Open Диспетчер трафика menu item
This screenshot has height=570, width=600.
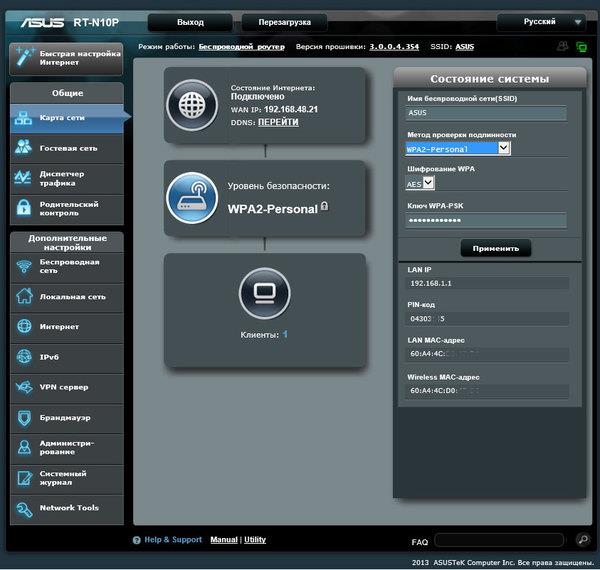(x=67, y=178)
